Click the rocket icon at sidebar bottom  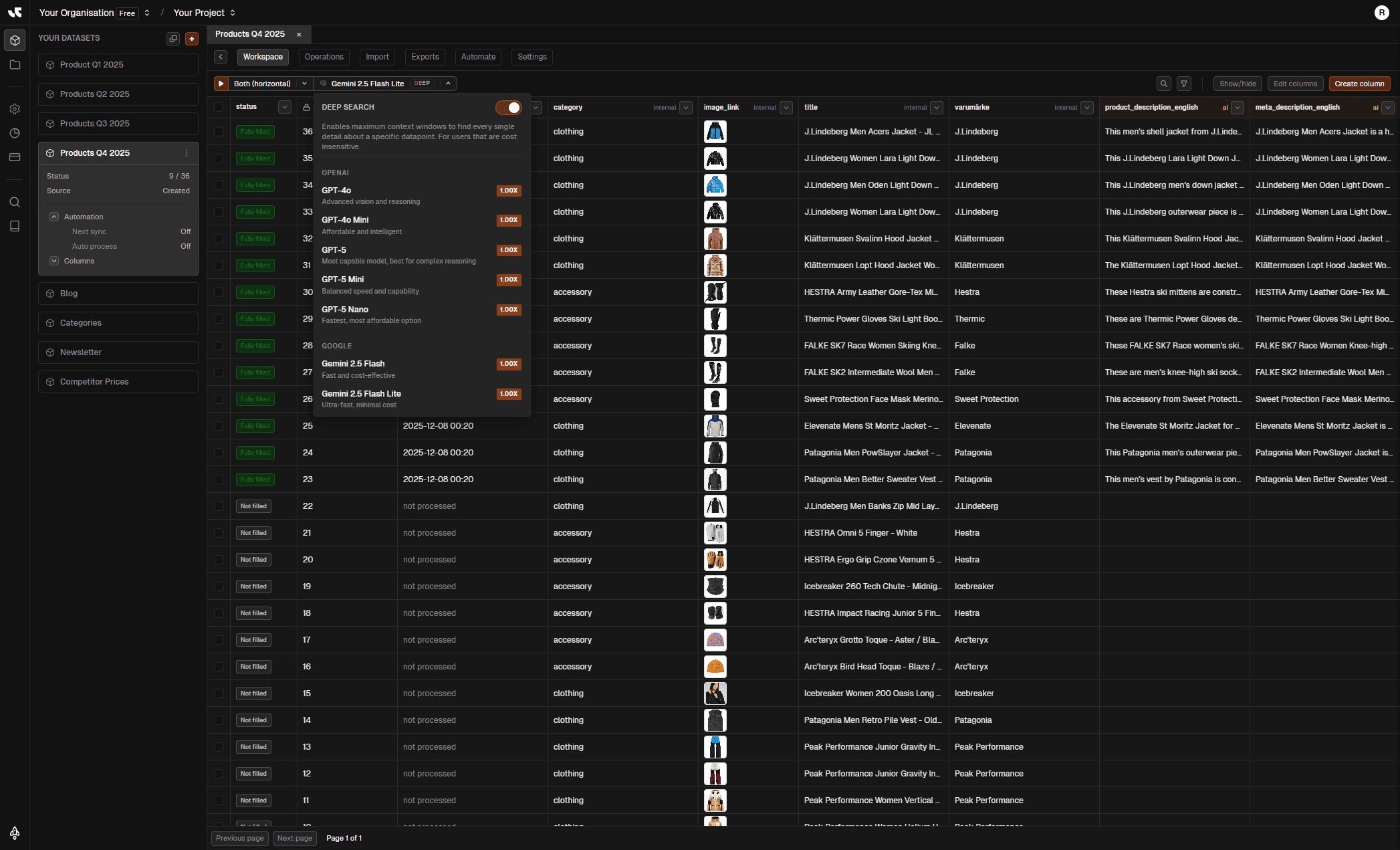point(15,833)
